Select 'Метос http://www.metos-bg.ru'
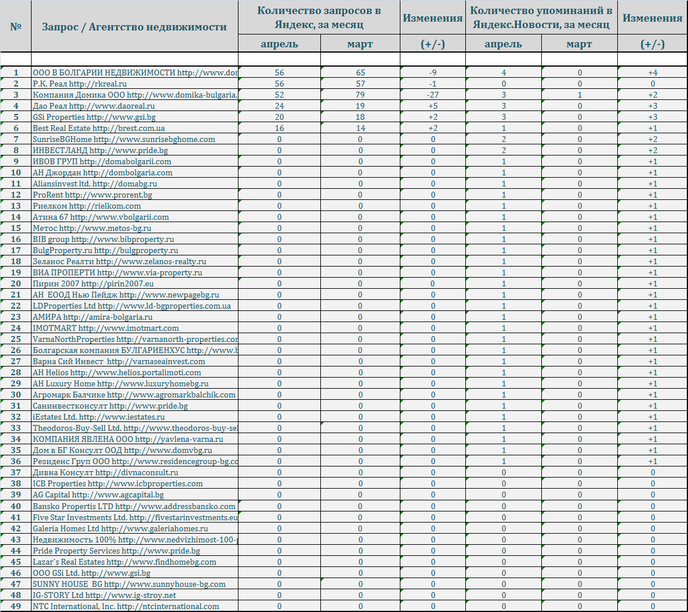The image size is (688, 612). (x=135, y=228)
